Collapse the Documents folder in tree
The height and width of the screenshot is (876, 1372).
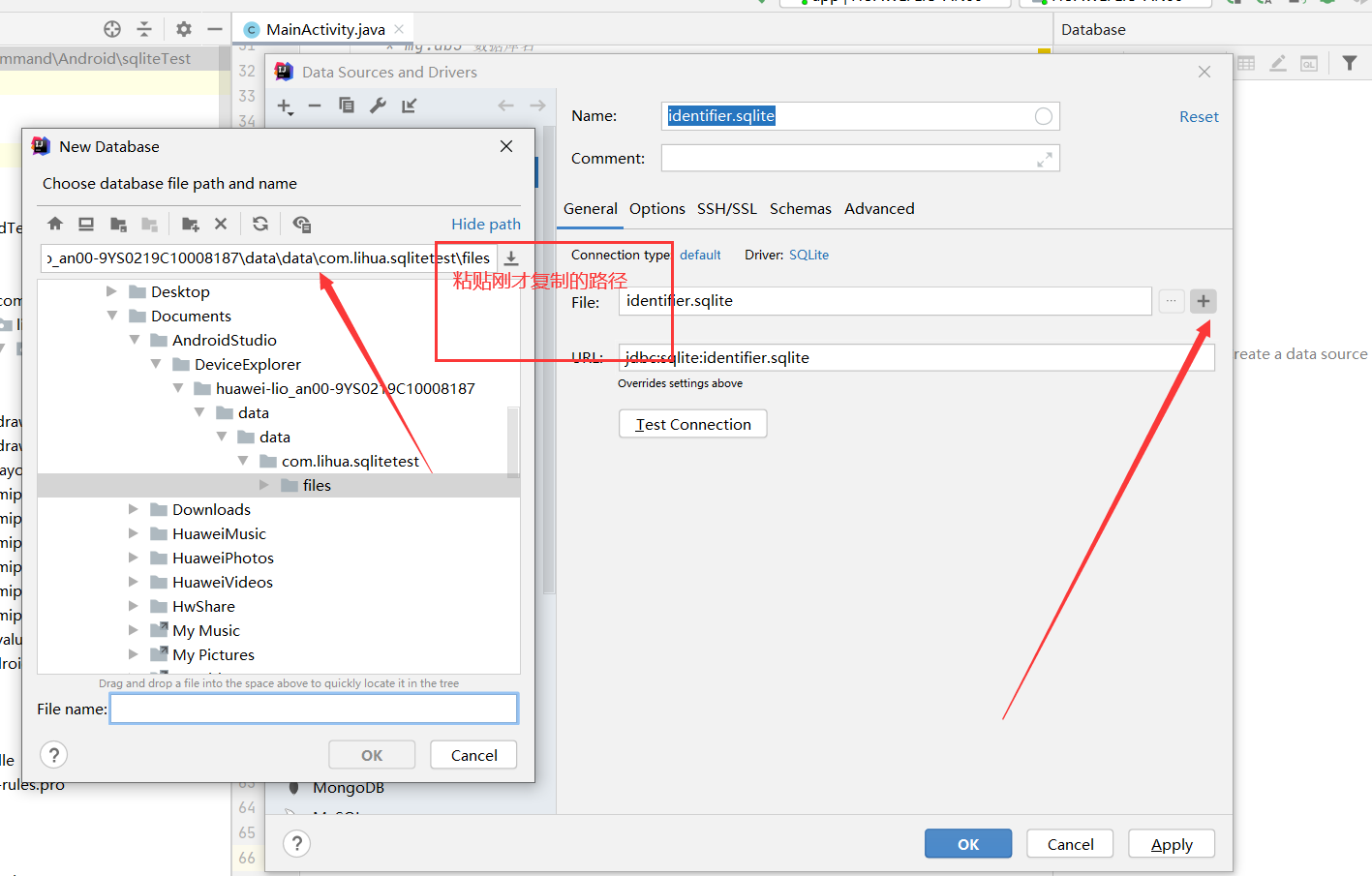tap(111, 316)
